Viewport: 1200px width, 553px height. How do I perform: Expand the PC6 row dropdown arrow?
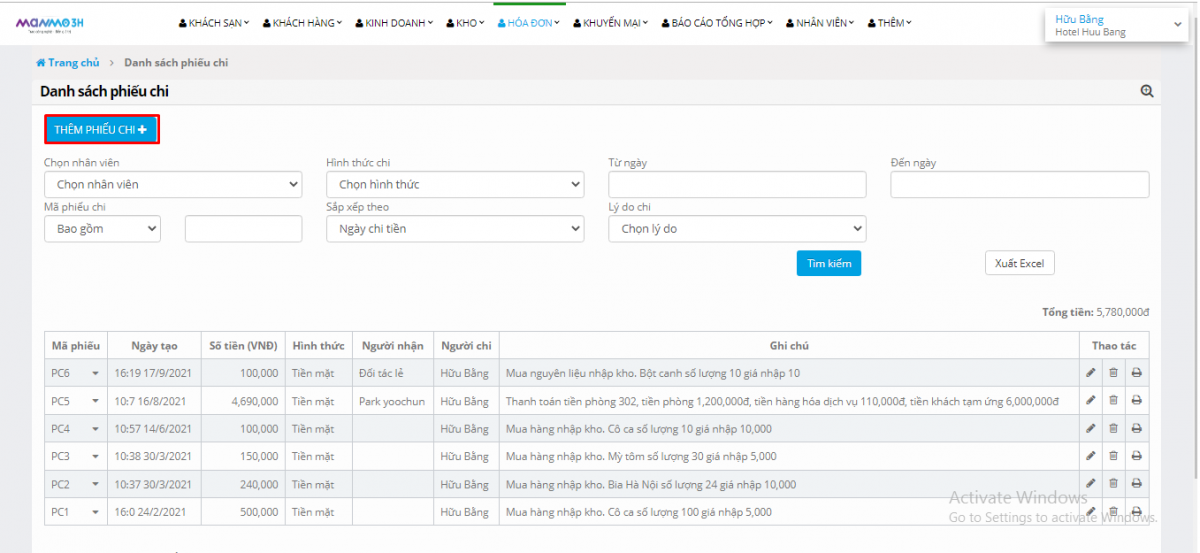click(x=96, y=373)
